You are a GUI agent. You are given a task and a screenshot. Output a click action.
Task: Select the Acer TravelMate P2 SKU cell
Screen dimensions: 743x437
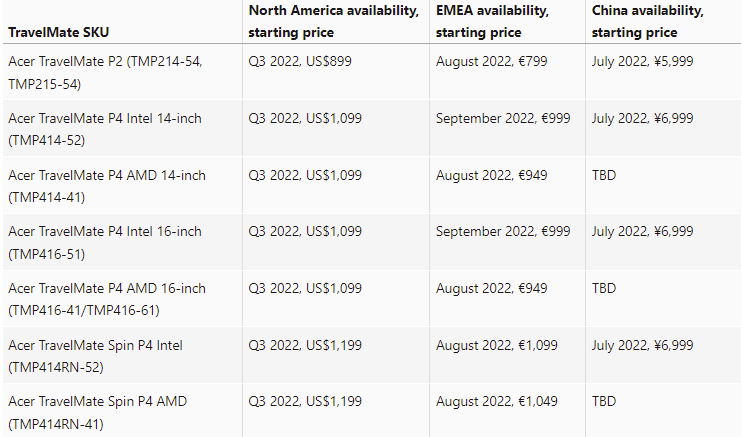tap(105, 72)
